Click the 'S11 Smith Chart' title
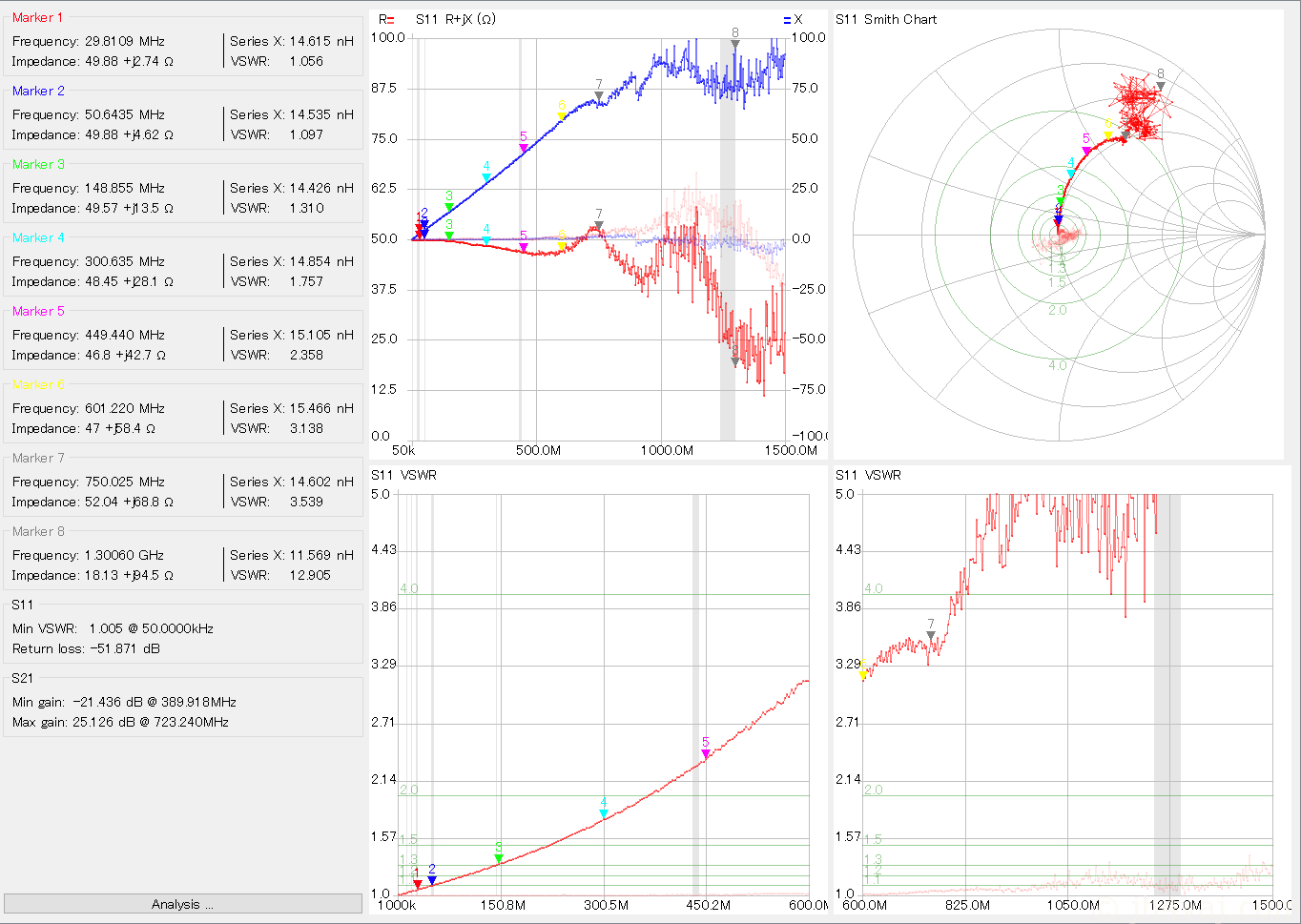The height and width of the screenshot is (924, 1301). pos(886,19)
